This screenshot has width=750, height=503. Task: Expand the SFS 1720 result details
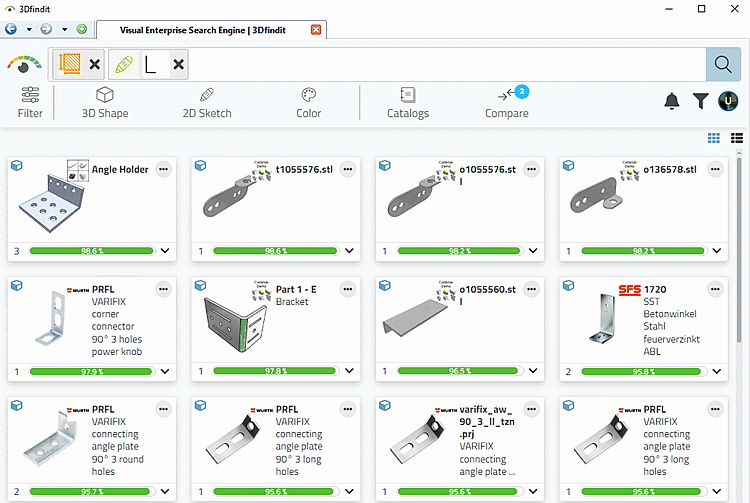(717, 371)
